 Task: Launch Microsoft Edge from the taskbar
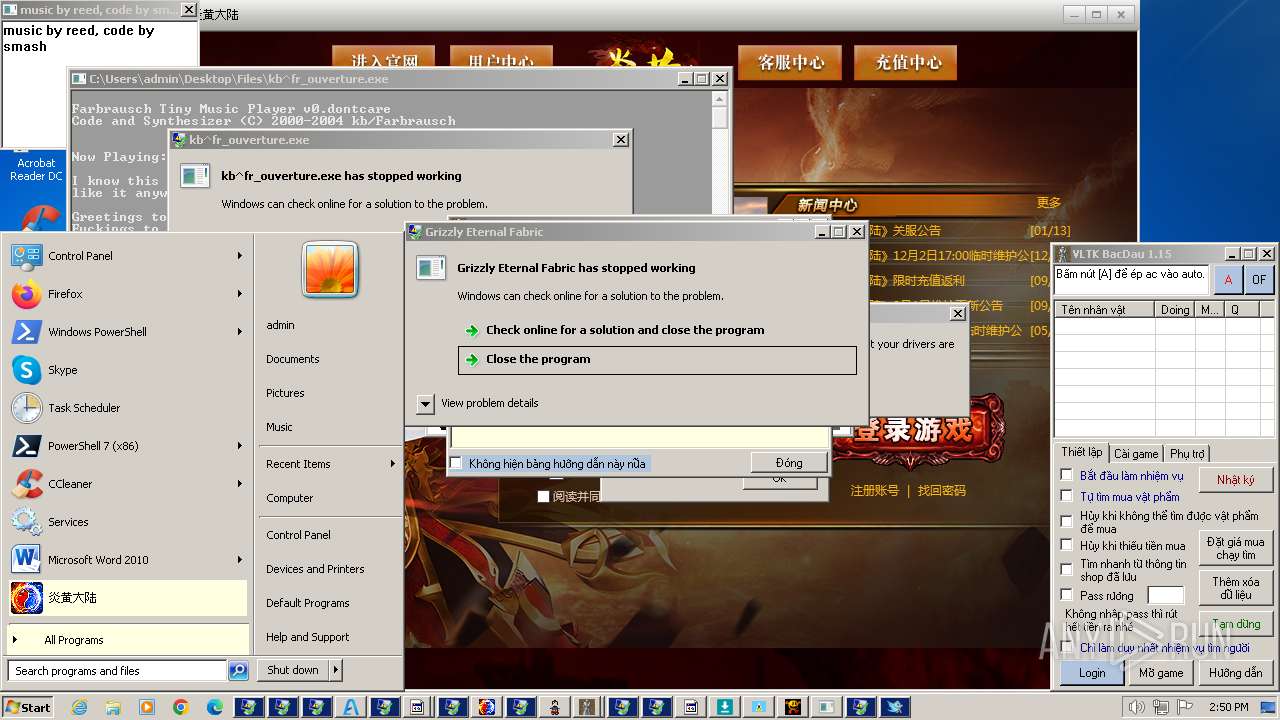coord(215,707)
